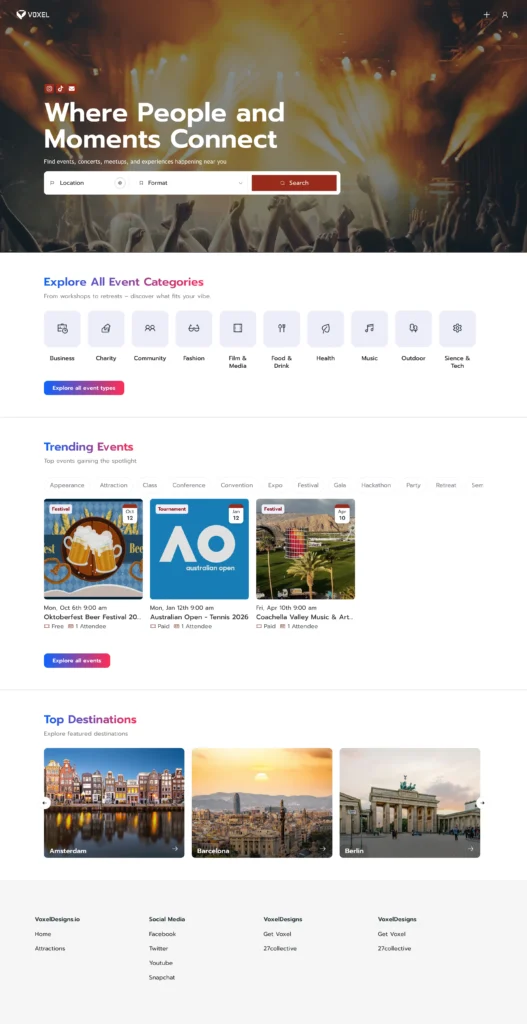This screenshot has width=527, height=1024.
Task: Select the Music category icon
Action: point(370,328)
